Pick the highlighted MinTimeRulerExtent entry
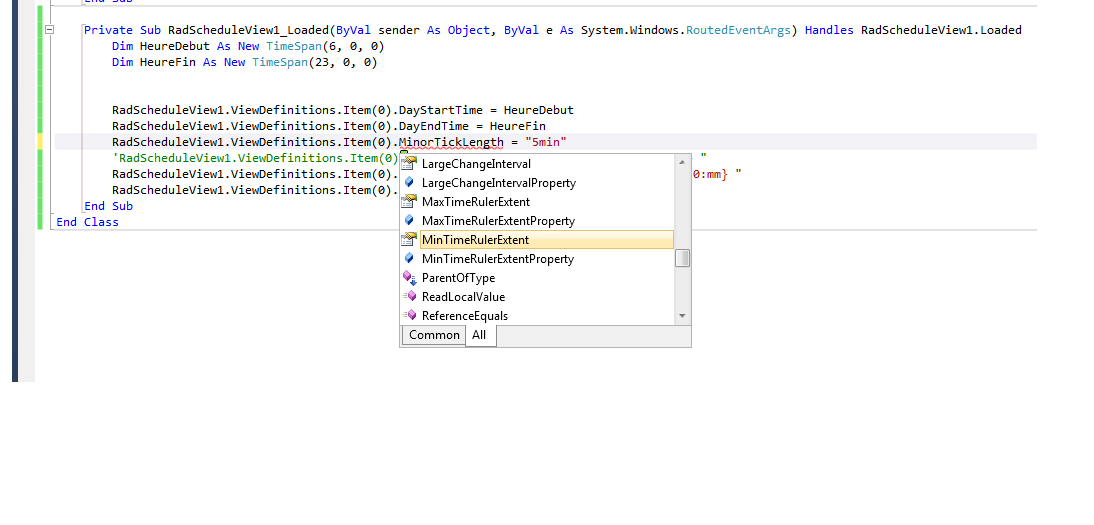1094x525 pixels. [547, 239]
